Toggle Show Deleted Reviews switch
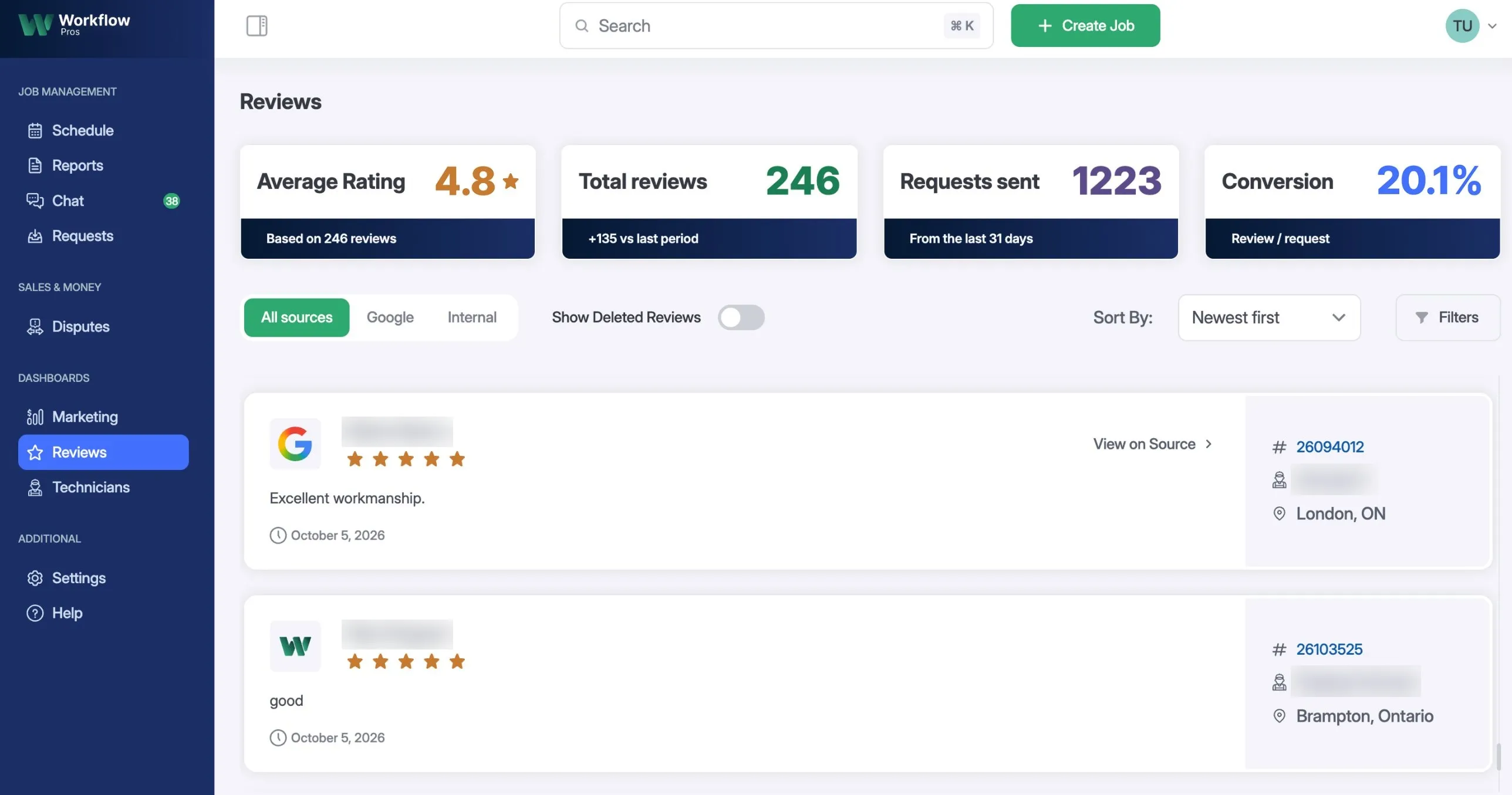Image resolution: width=1512 pixels, height=795 pixels. click(x=741, y=317)
